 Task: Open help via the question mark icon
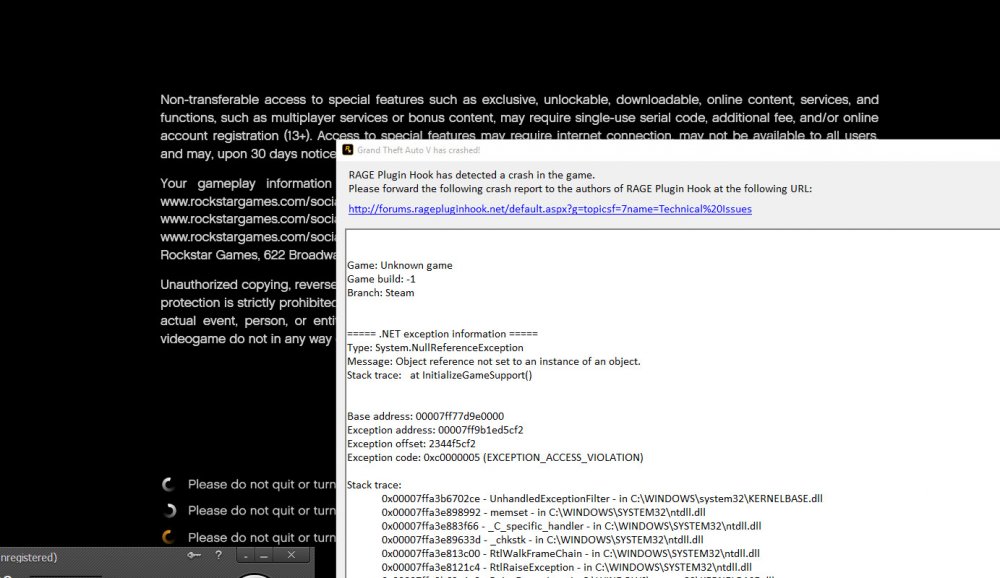[218, 555]
